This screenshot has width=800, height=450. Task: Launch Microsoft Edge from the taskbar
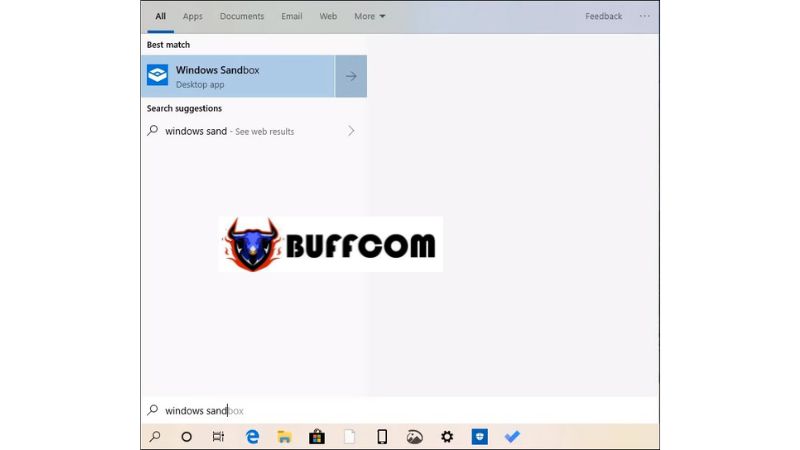(x=252, y=437)
